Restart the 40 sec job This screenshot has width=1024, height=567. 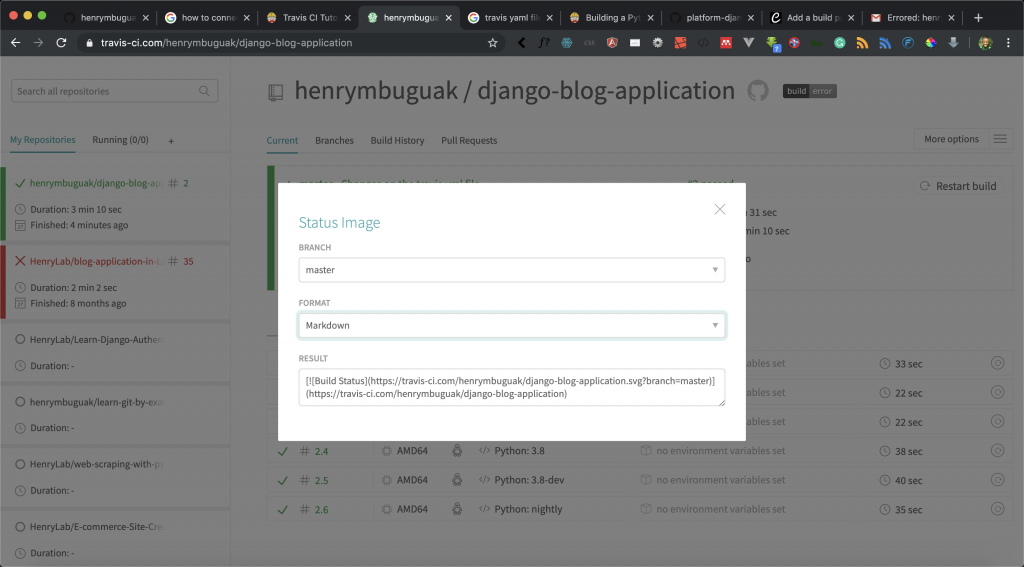997,479
